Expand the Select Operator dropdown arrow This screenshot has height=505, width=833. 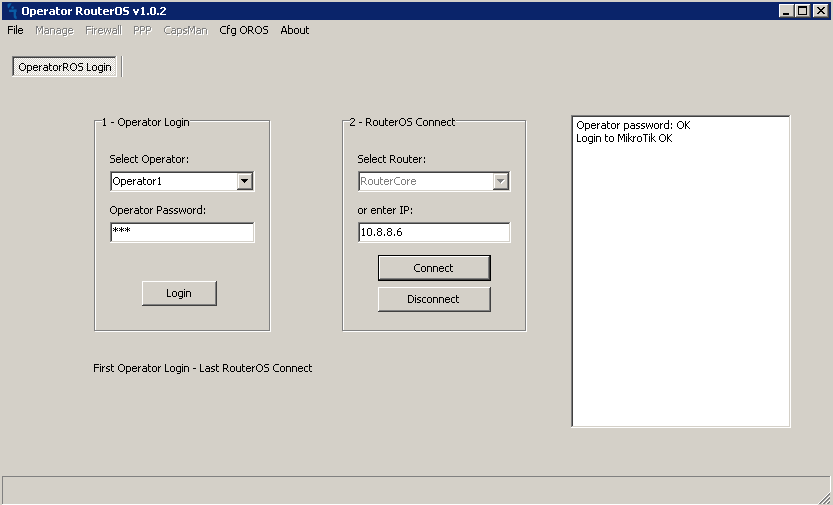pyautogui.click(x=244, y=181)
